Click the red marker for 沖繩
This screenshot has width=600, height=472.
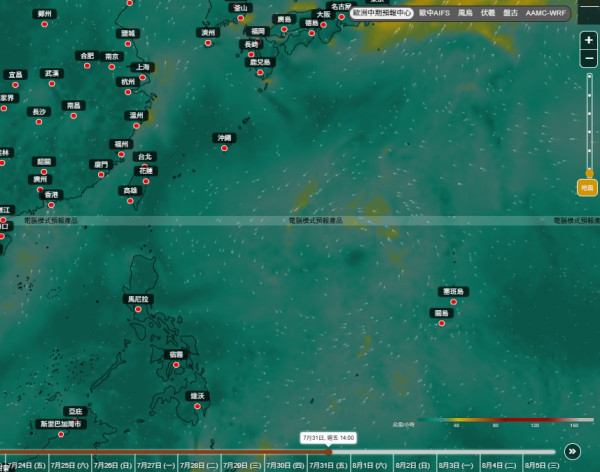tap(224, 148)
